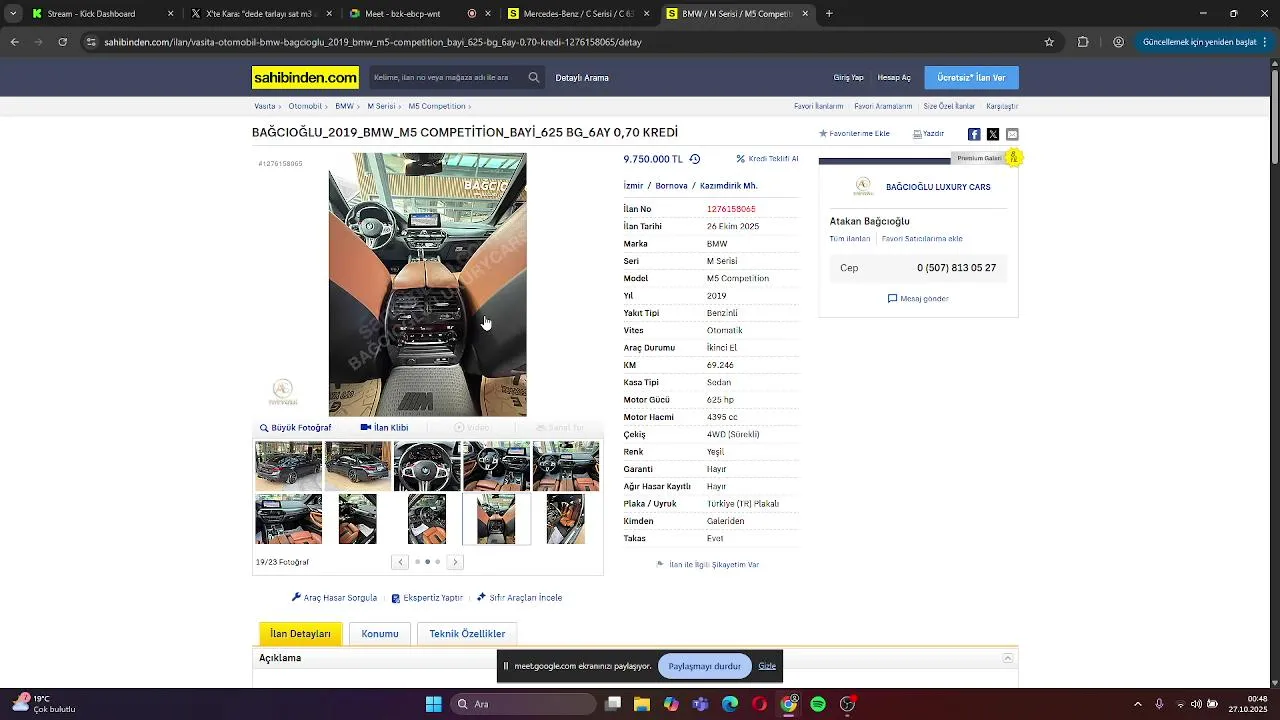Image resolution: width=1280 pixels, height=720 pixels.
Task: Click Yazdır to print listing
Action: click(x=928, y=133)
